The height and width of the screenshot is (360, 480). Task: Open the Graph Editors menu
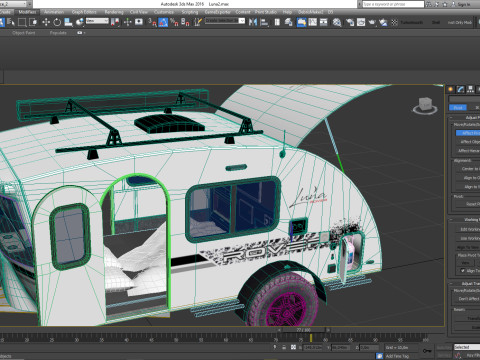(84, 12)
